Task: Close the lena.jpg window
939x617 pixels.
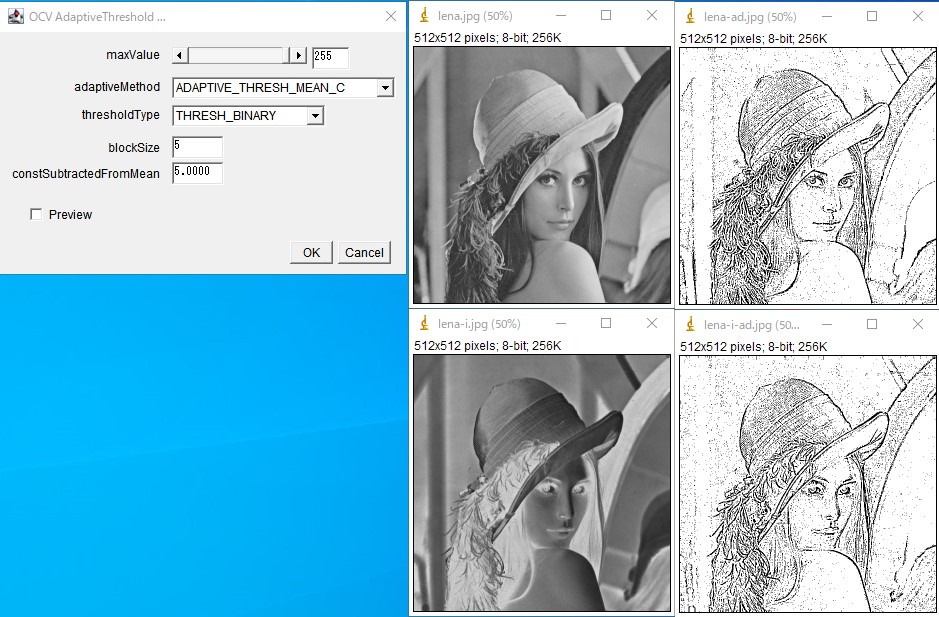Action: point(652,16)
